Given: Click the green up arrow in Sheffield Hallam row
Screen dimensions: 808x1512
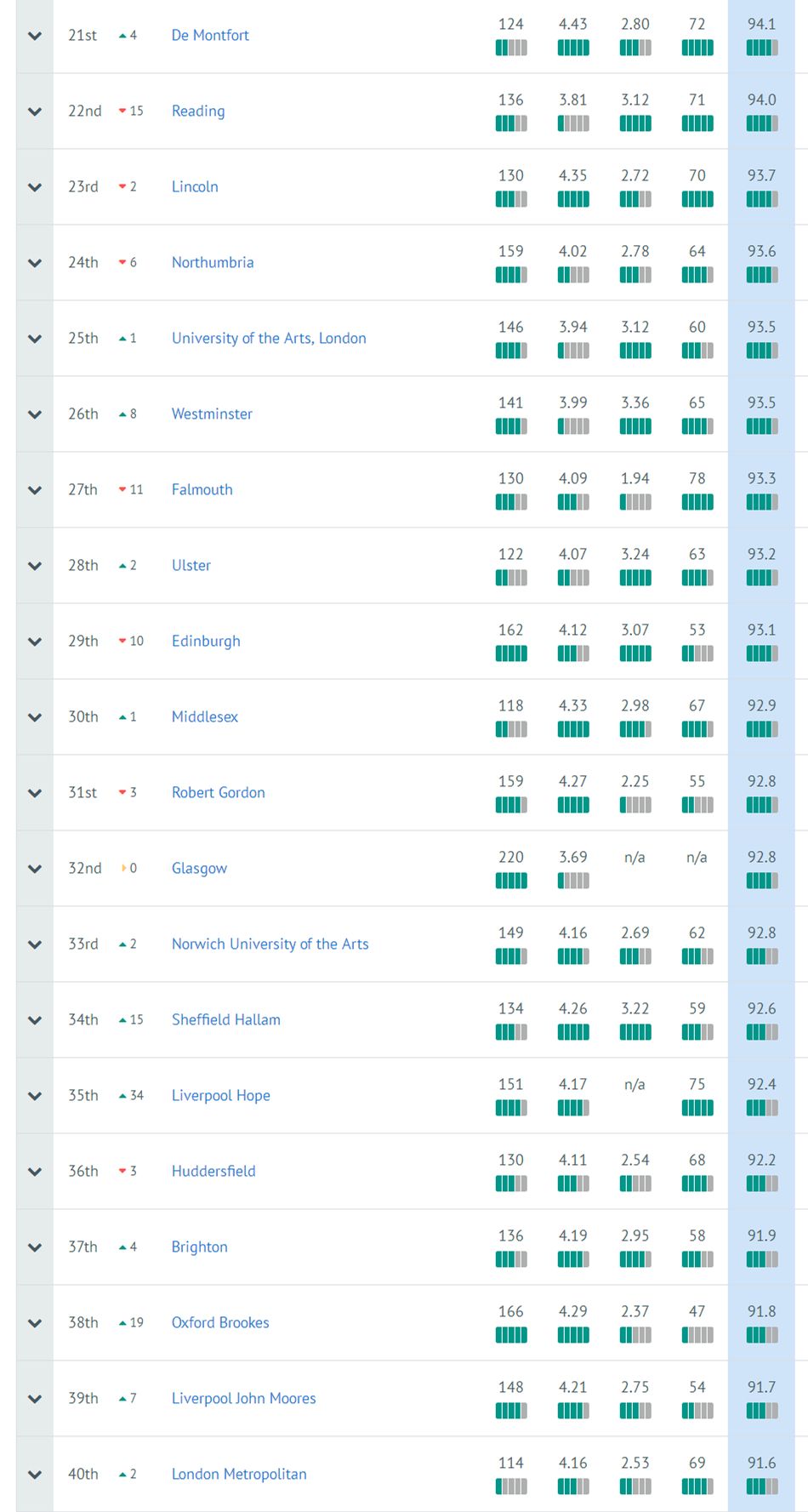Looking at the screenshot, I should click(122, 1020).
